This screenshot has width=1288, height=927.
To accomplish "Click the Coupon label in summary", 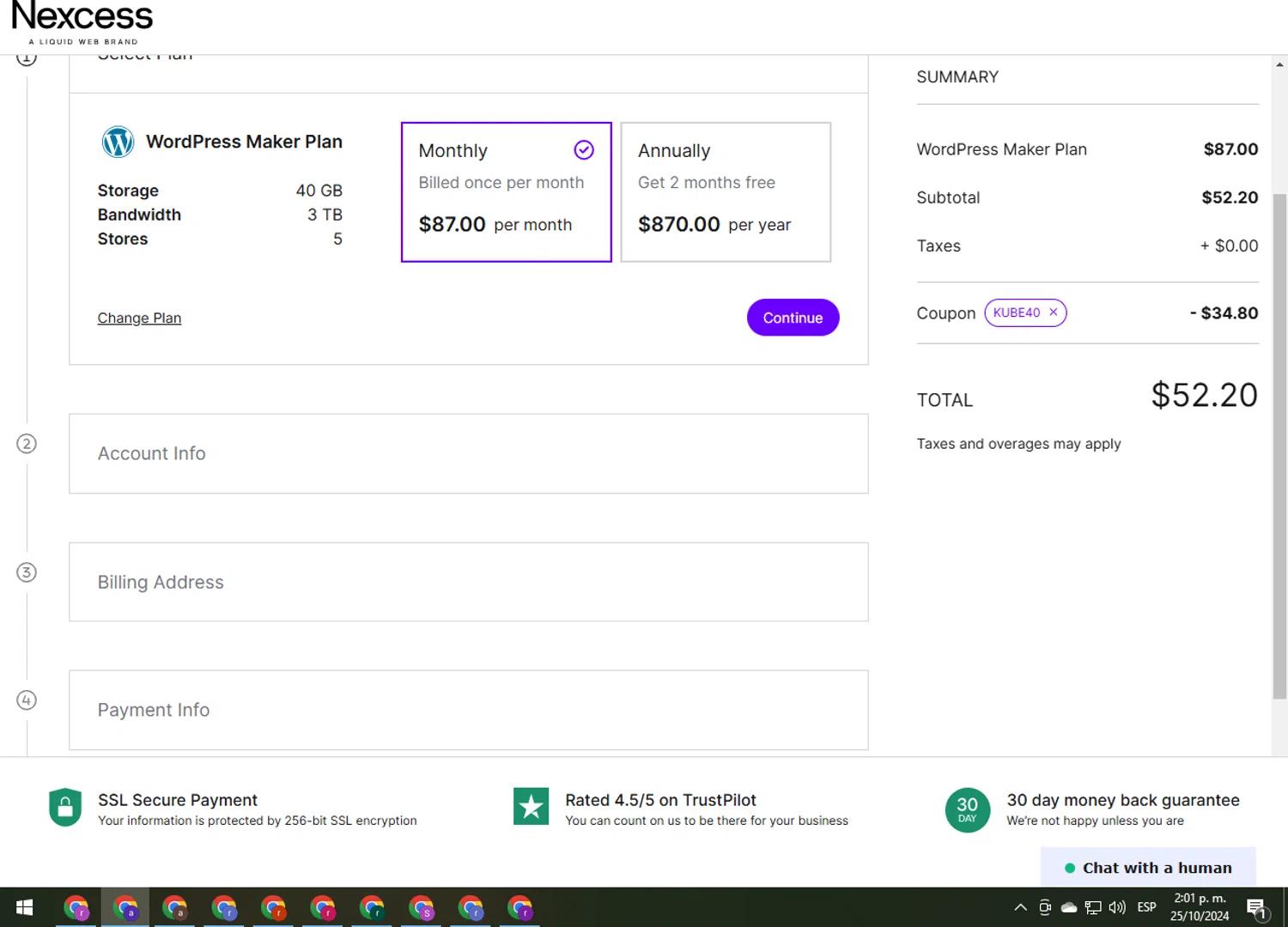I will [x=945, y=313].
